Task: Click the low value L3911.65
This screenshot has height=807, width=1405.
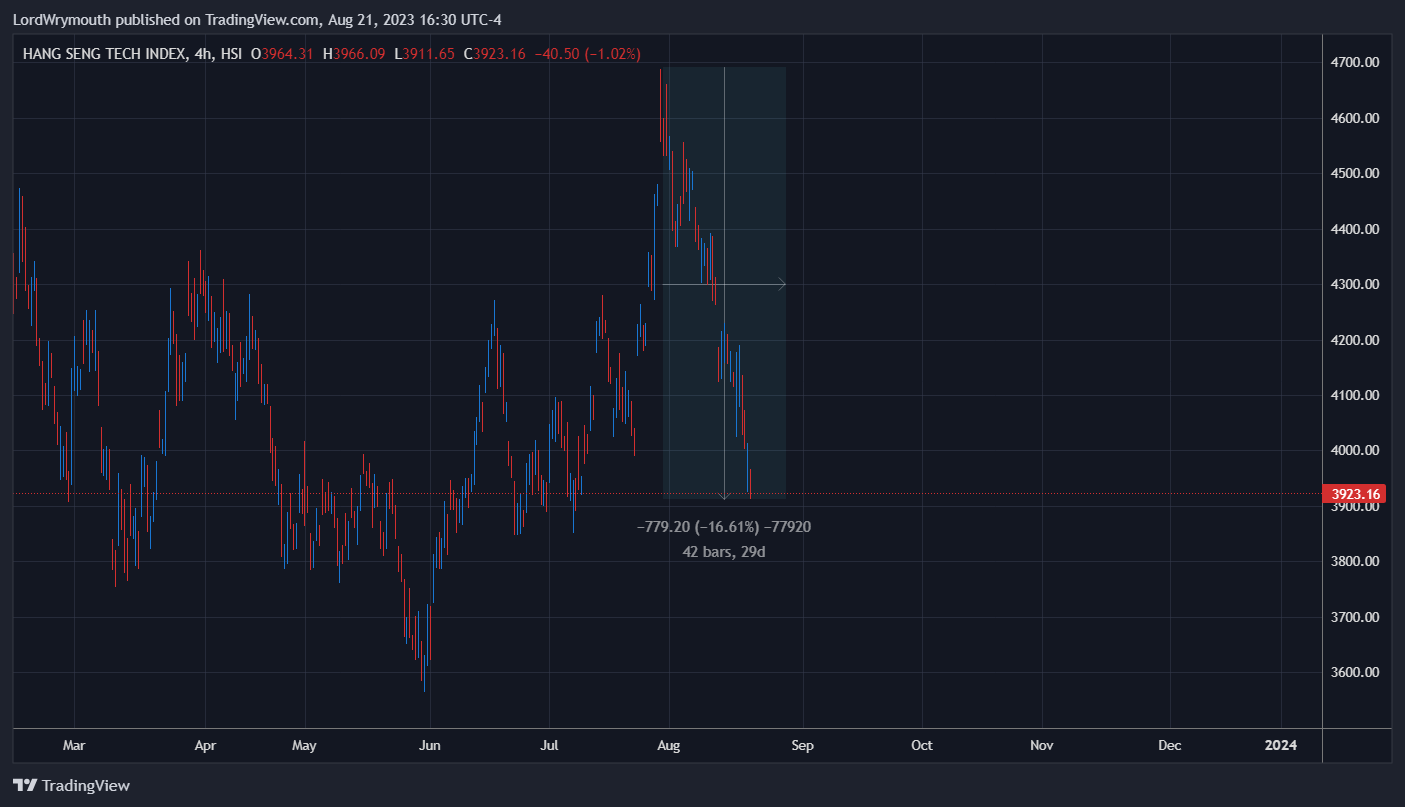Action: [x=424, y=54]
